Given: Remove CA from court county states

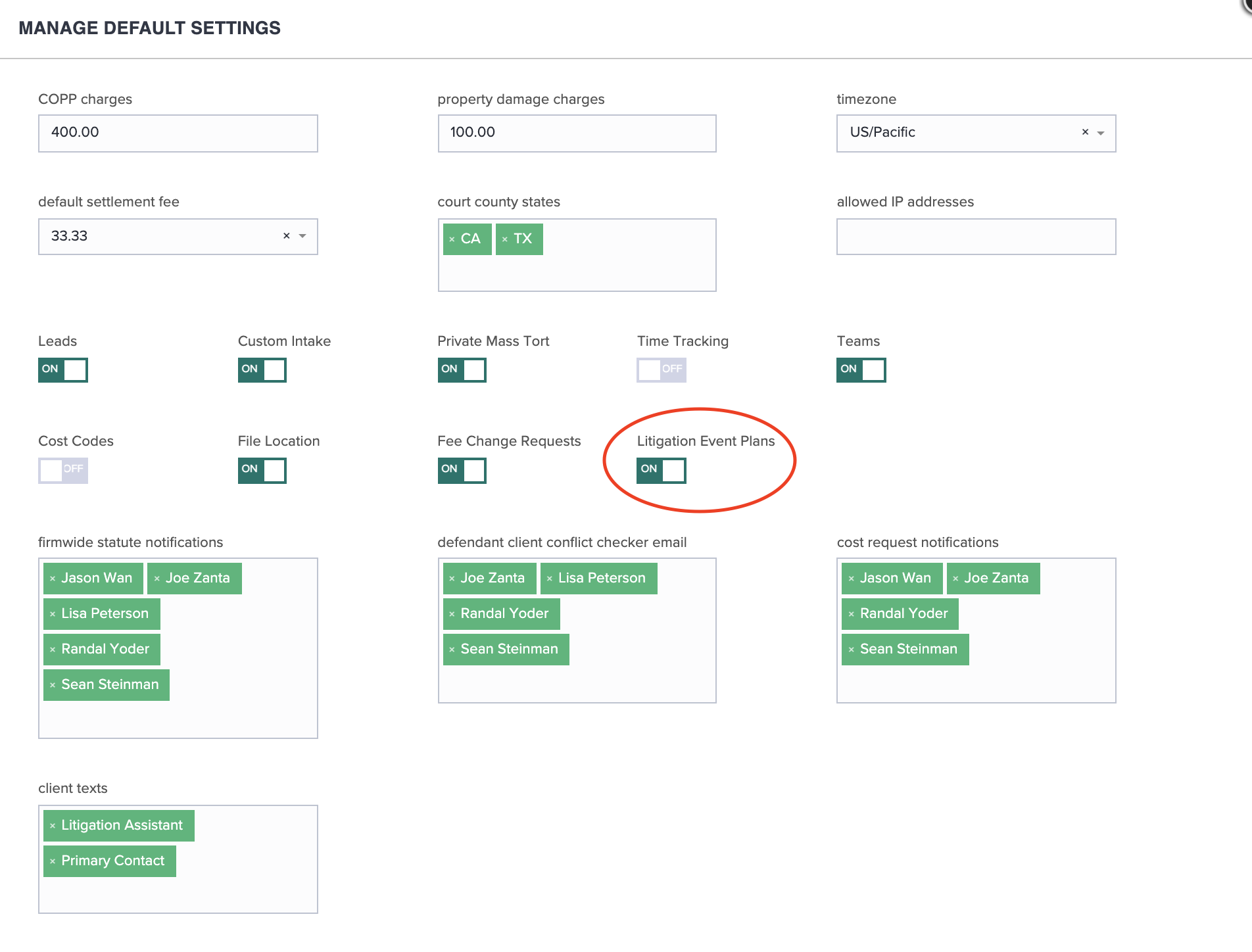Looking at the screenshot, I should tap(452, 239).
